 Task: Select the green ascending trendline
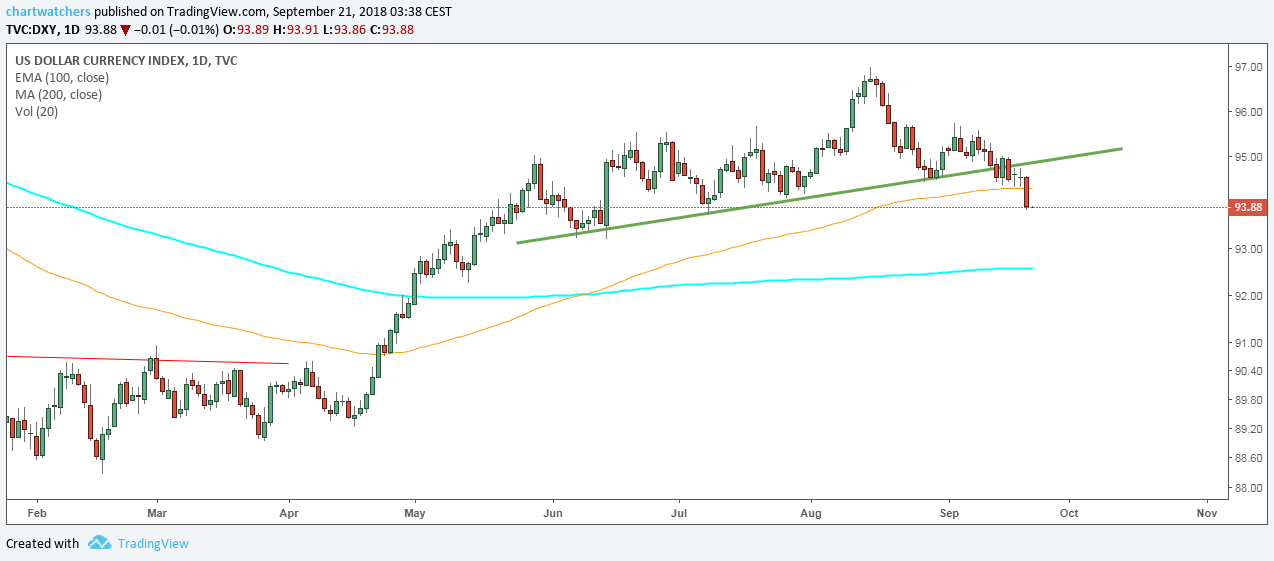click(820, 195)
